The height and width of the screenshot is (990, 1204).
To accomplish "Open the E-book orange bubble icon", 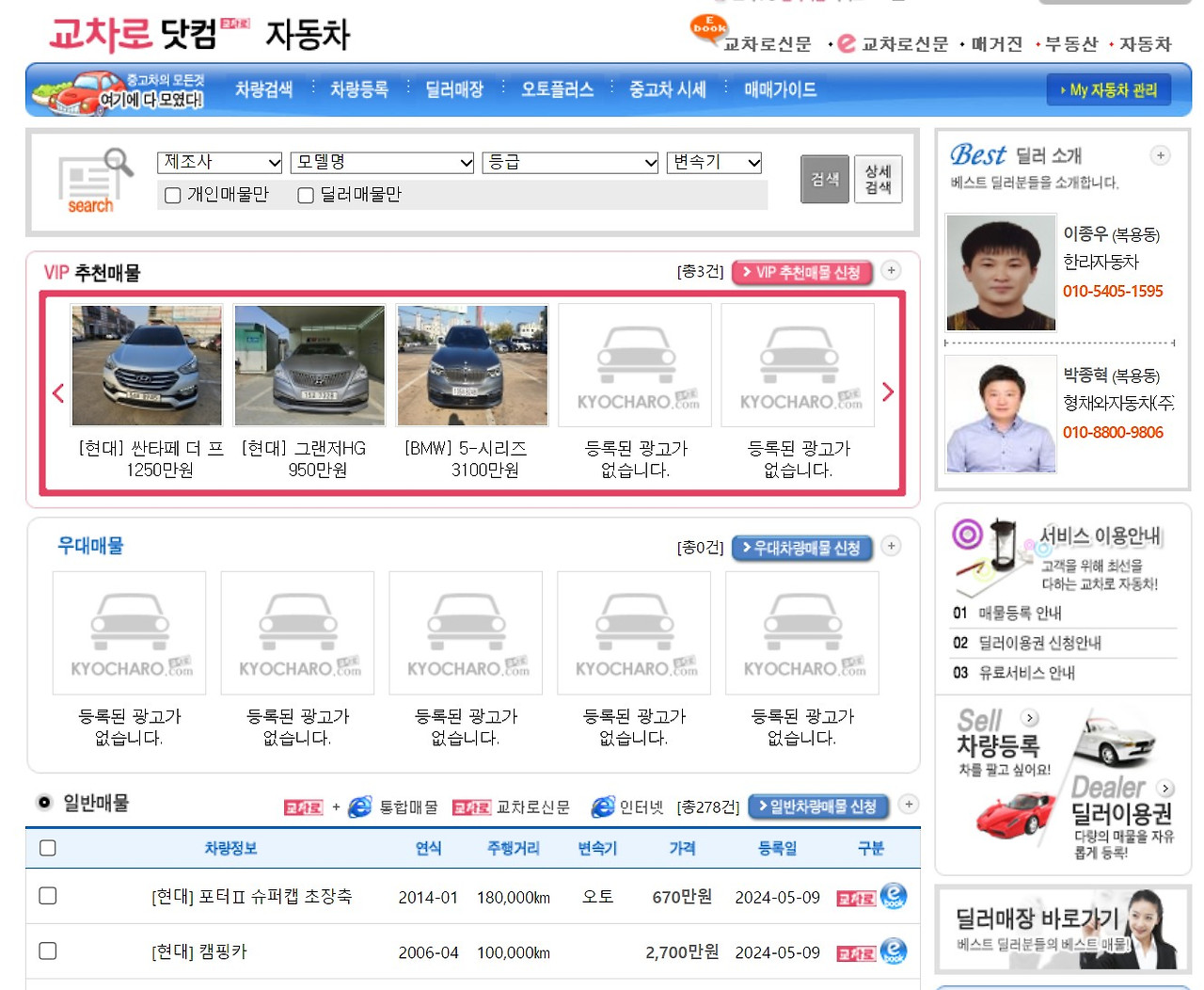I will click(x=708, y=28).
